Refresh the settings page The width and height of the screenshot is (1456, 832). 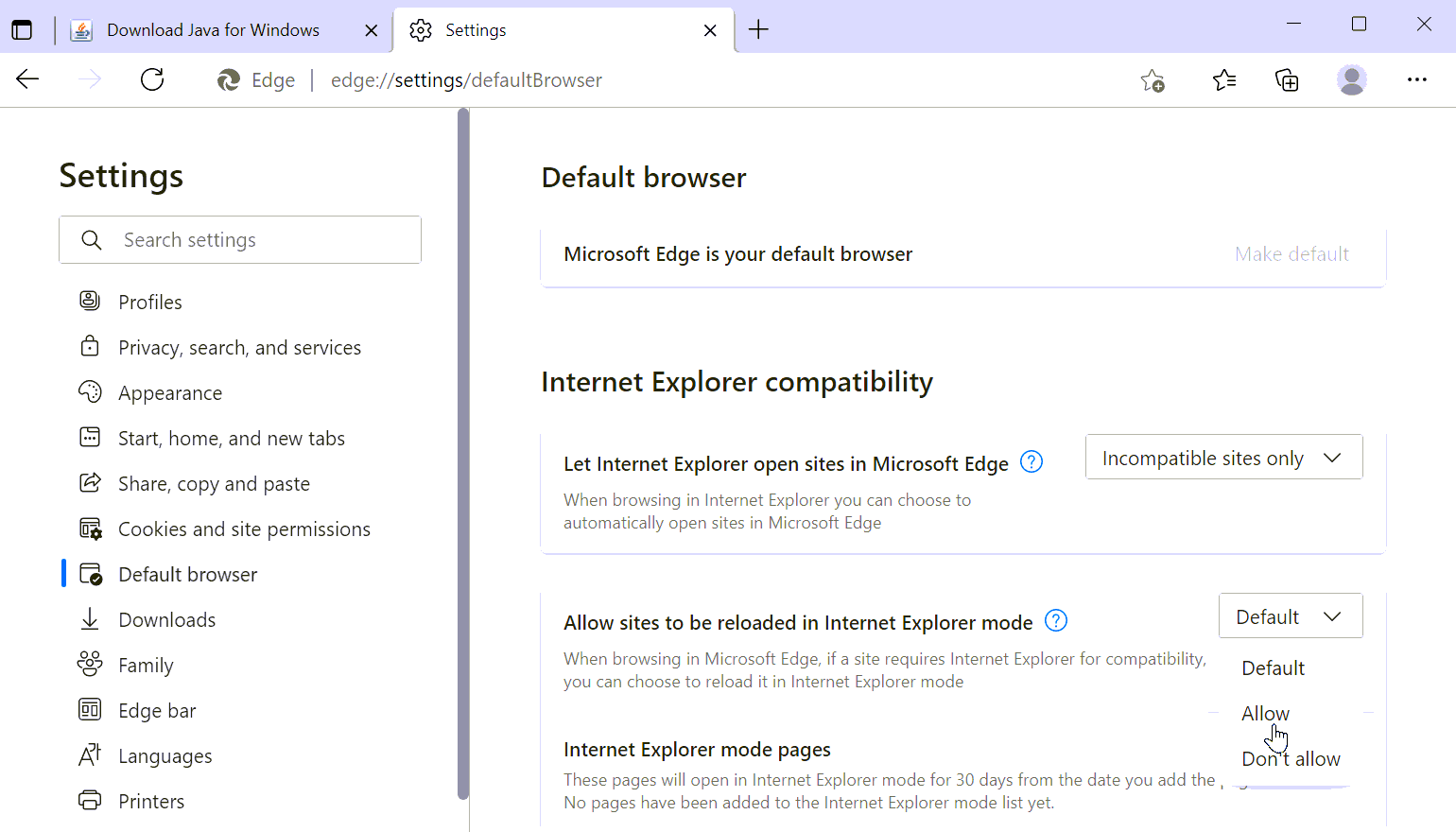coord(152,79)
